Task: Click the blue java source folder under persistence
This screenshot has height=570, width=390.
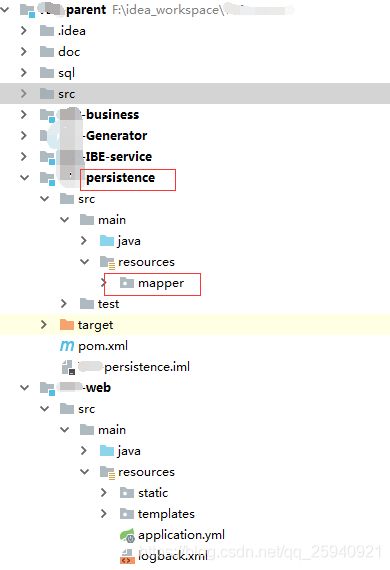Action: [x=107, y=241]
